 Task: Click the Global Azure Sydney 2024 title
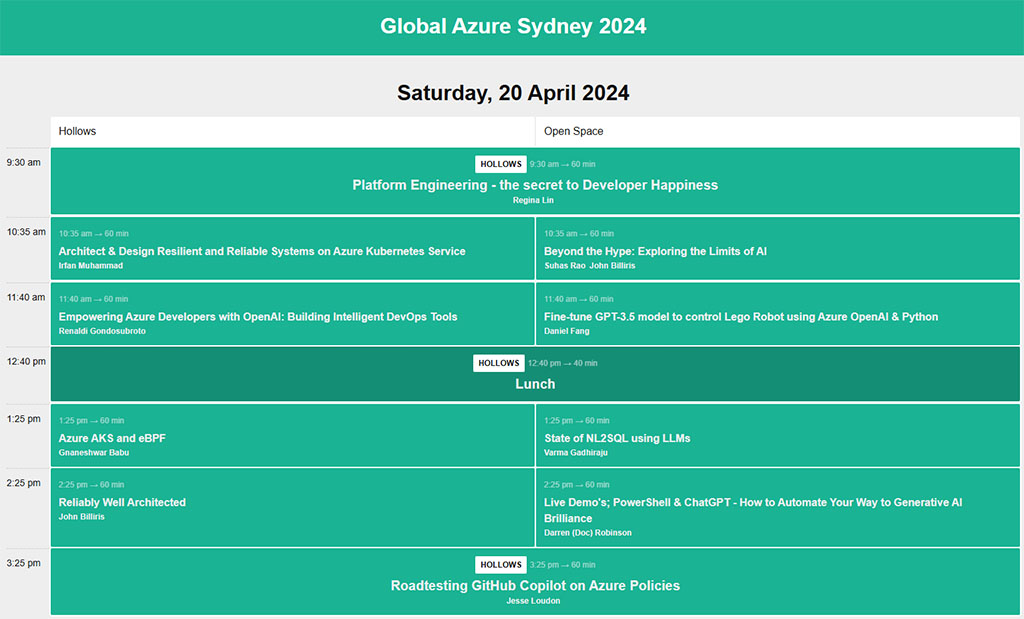click(513, 26)
